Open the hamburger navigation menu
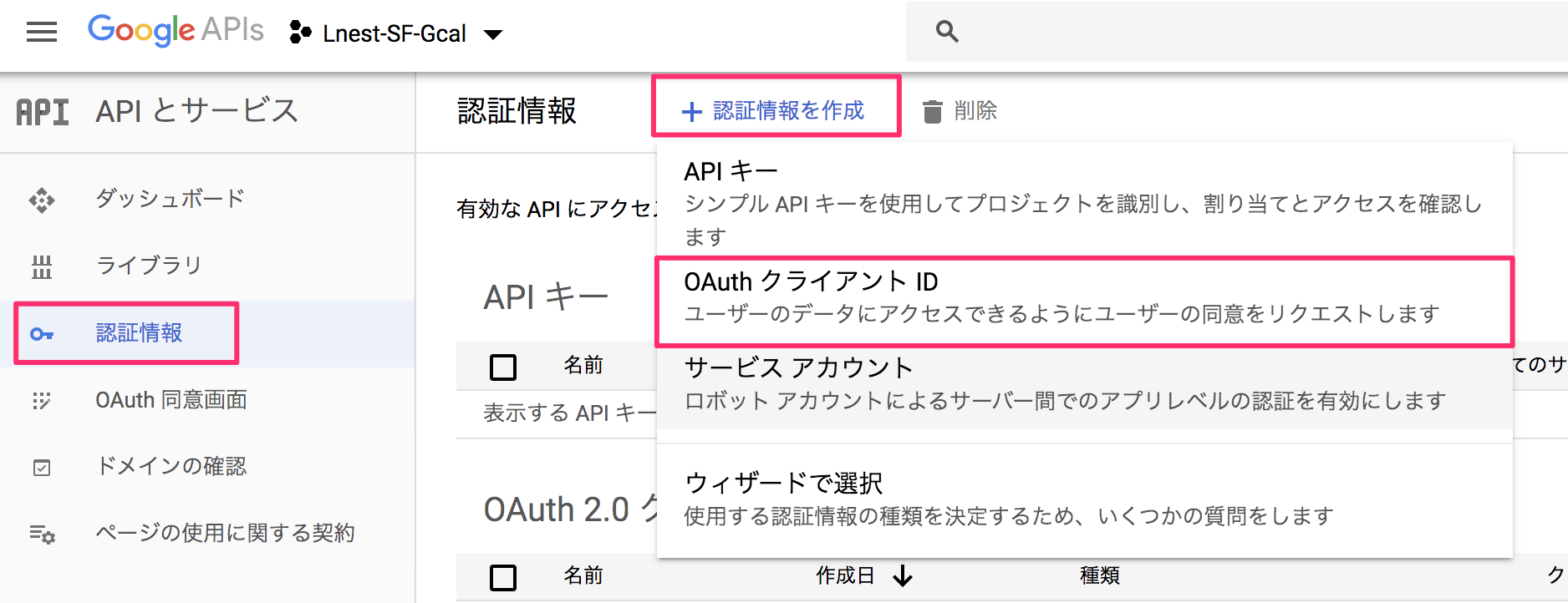 pyautogui.click(x=42, y=33)
